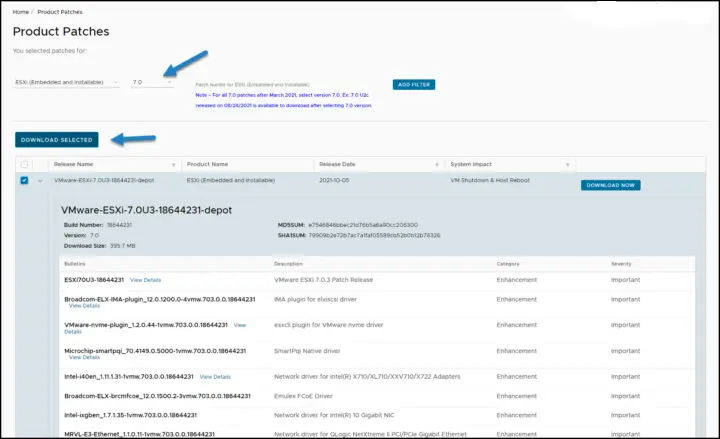Click the Product Patches page heading
Screen dimensions: 720x439
61,31
